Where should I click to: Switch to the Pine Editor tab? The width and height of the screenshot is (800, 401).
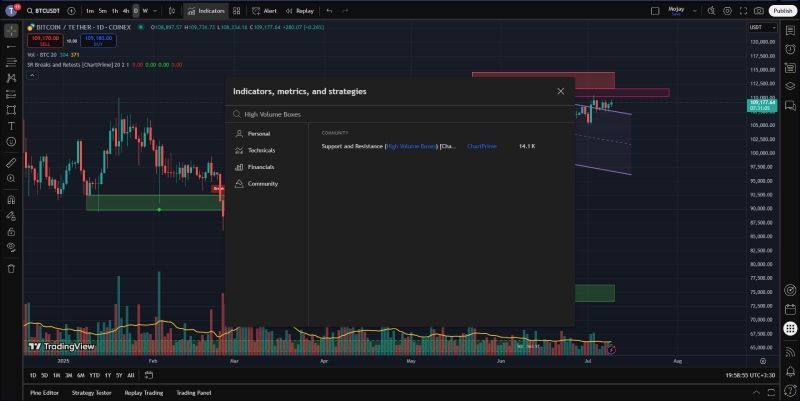pos(44,393)
